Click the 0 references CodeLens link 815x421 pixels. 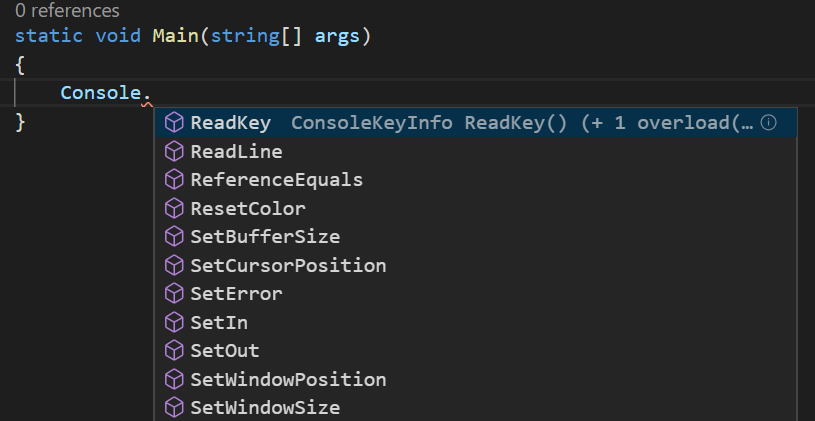tap(68, 10)
